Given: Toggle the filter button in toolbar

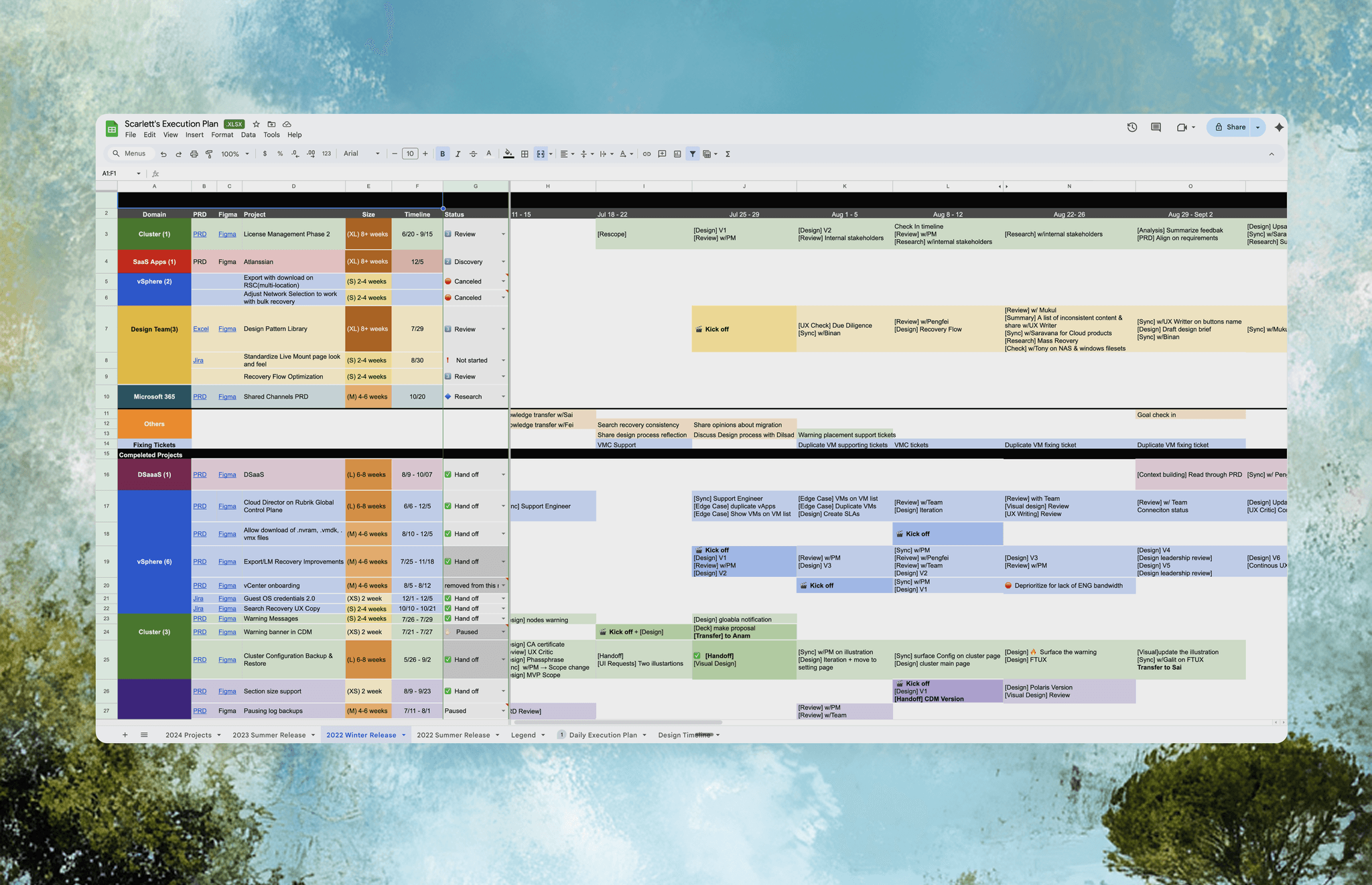Looking at the screenshot, I should click(x=693, y=154).
